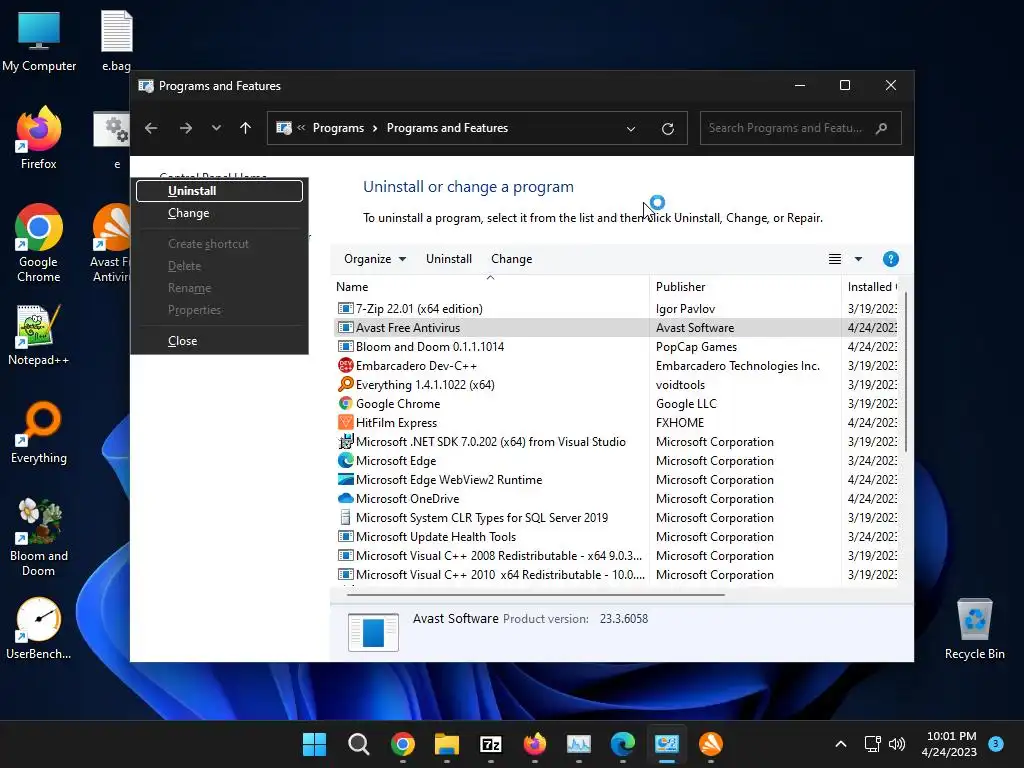Screen dimensions: 1024x768
Task: Open help with the blue question mark icon
Action: [890, 259]
